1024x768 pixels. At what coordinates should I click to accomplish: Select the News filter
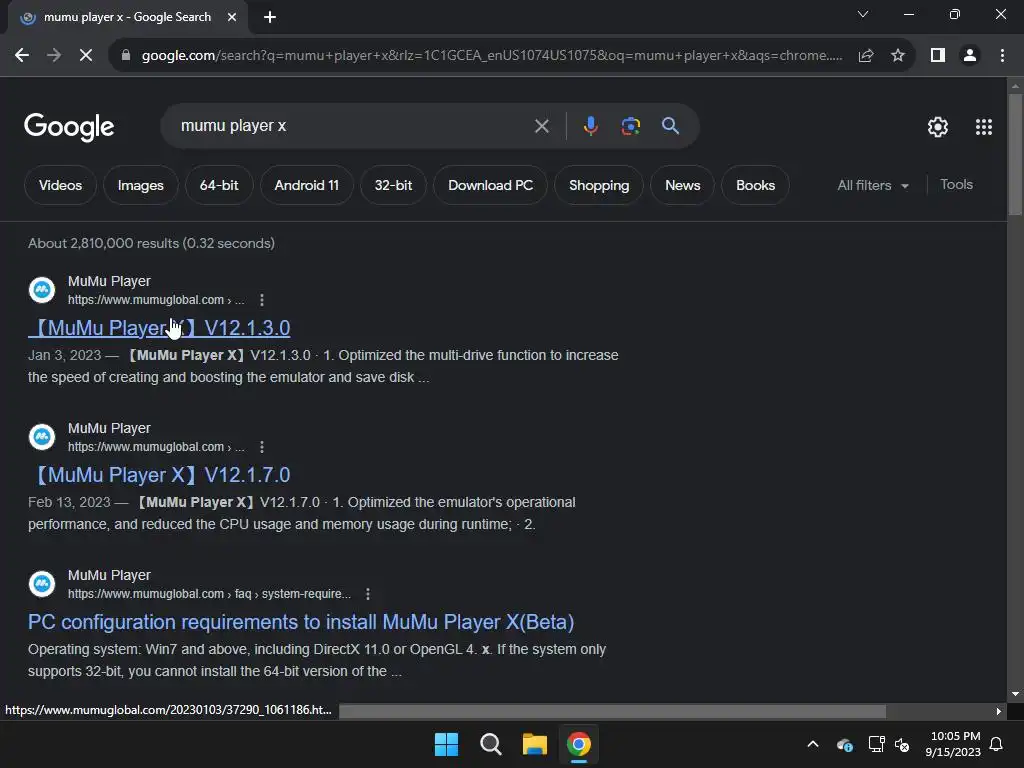(x=682, y=185)
